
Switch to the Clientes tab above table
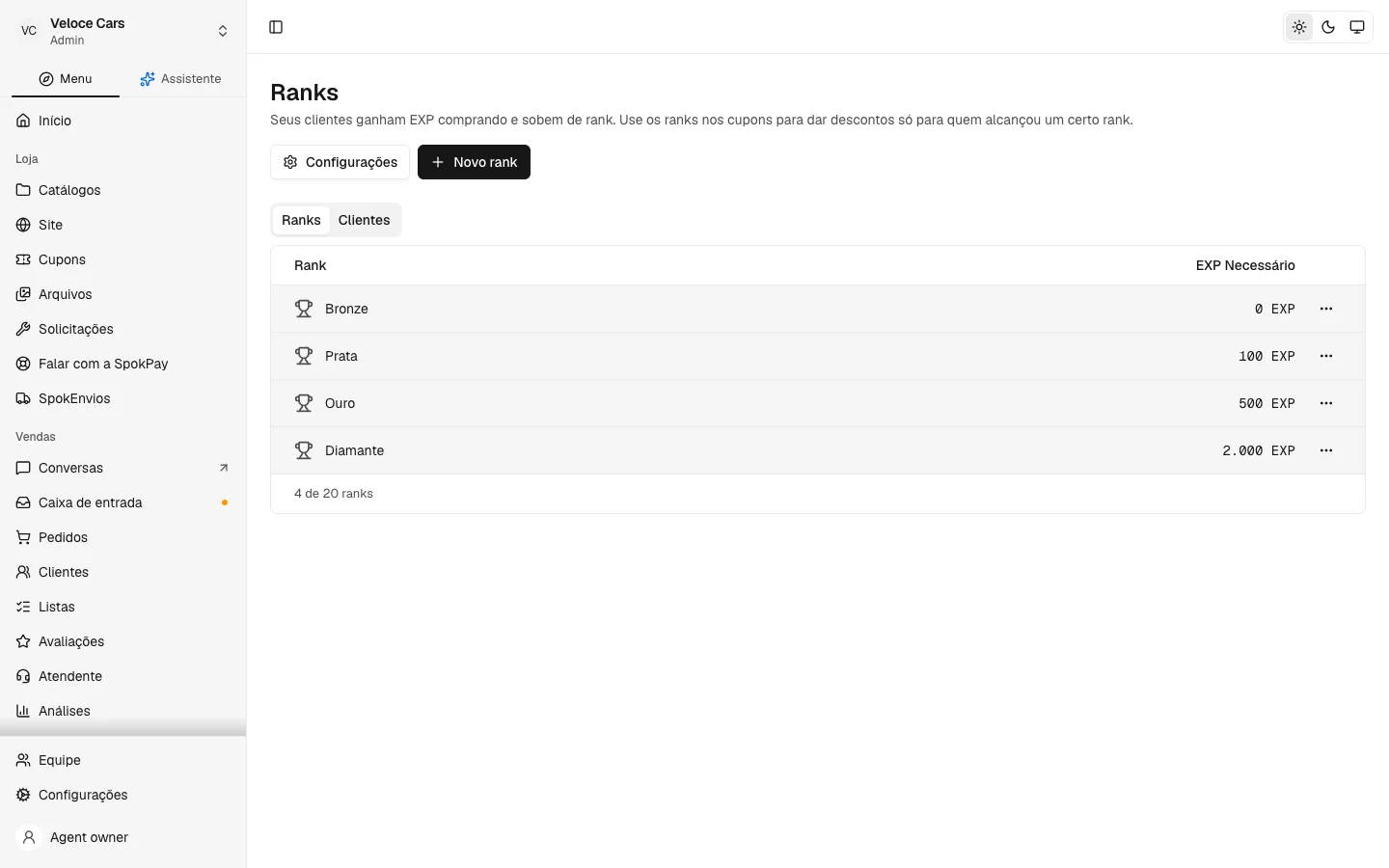(x=364, y=220)
